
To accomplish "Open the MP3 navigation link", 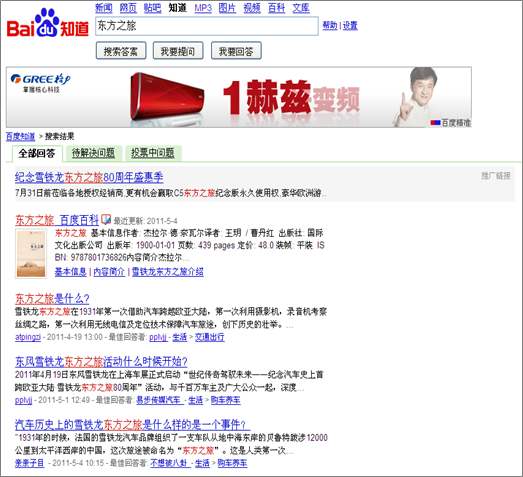I will pos(203,8).
